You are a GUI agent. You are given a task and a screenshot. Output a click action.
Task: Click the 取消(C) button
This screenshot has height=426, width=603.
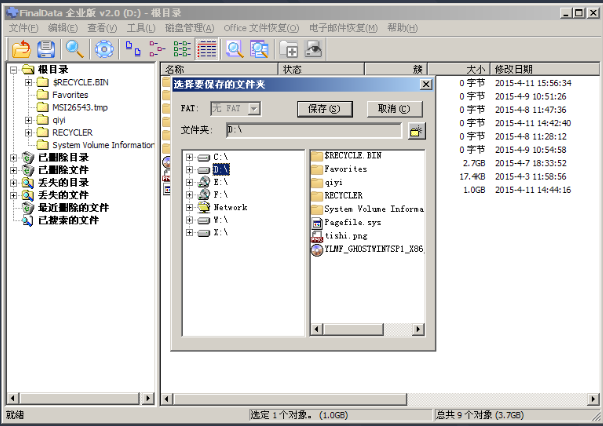point(395,109)
